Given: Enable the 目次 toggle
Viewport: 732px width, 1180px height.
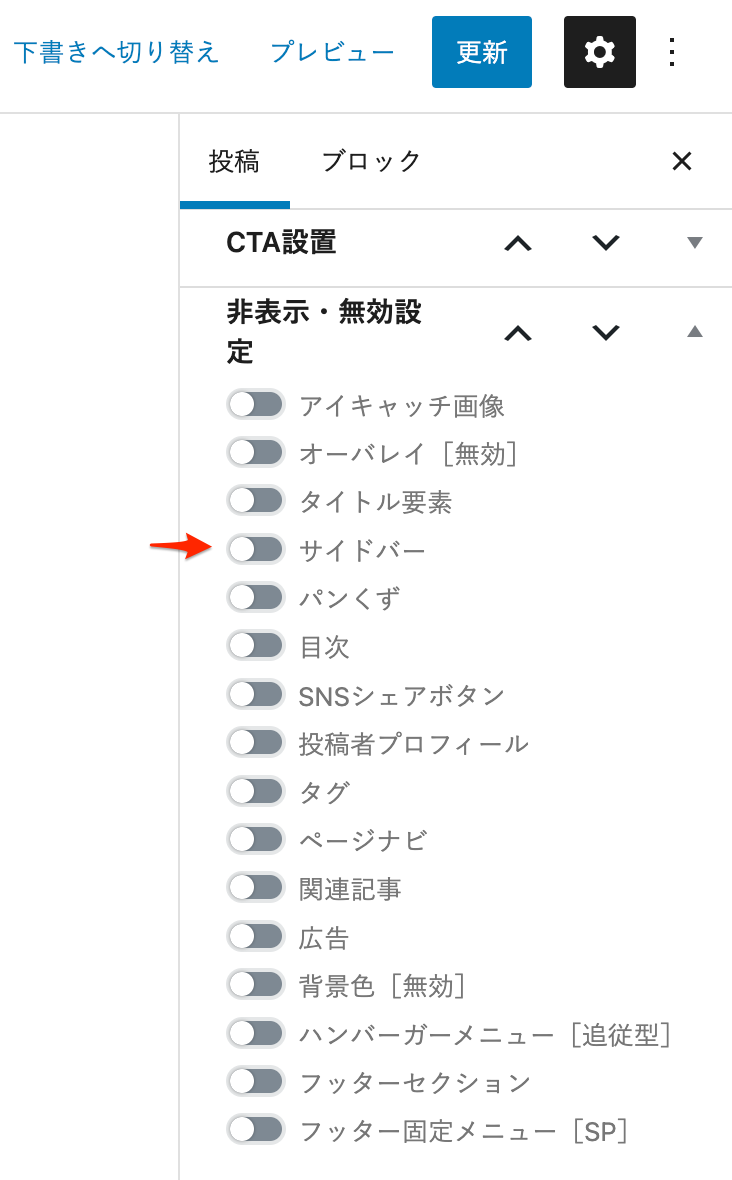Looking at the screenshot, I should [x=256, y=646].
